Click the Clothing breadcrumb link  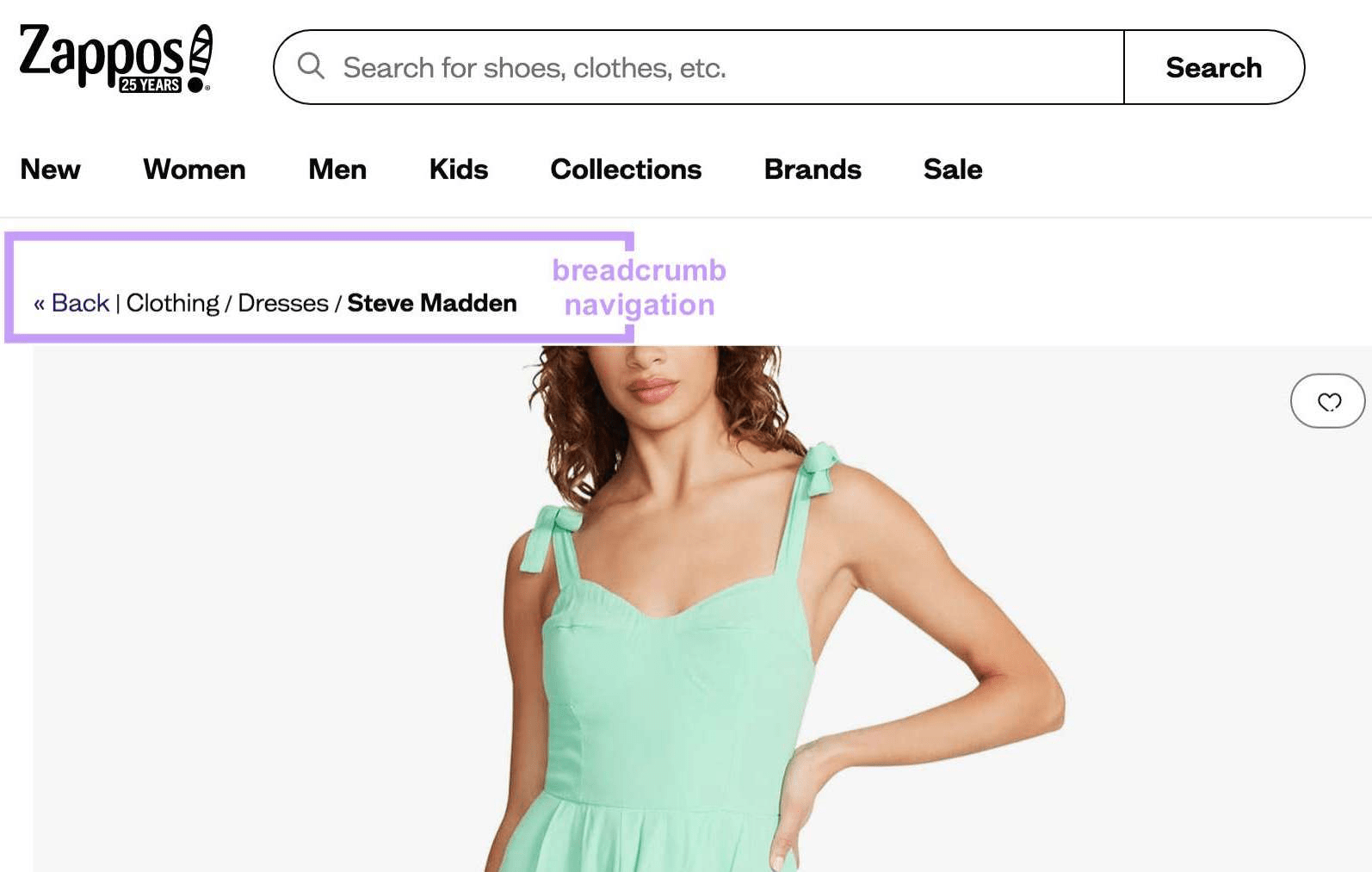point(173,303)
